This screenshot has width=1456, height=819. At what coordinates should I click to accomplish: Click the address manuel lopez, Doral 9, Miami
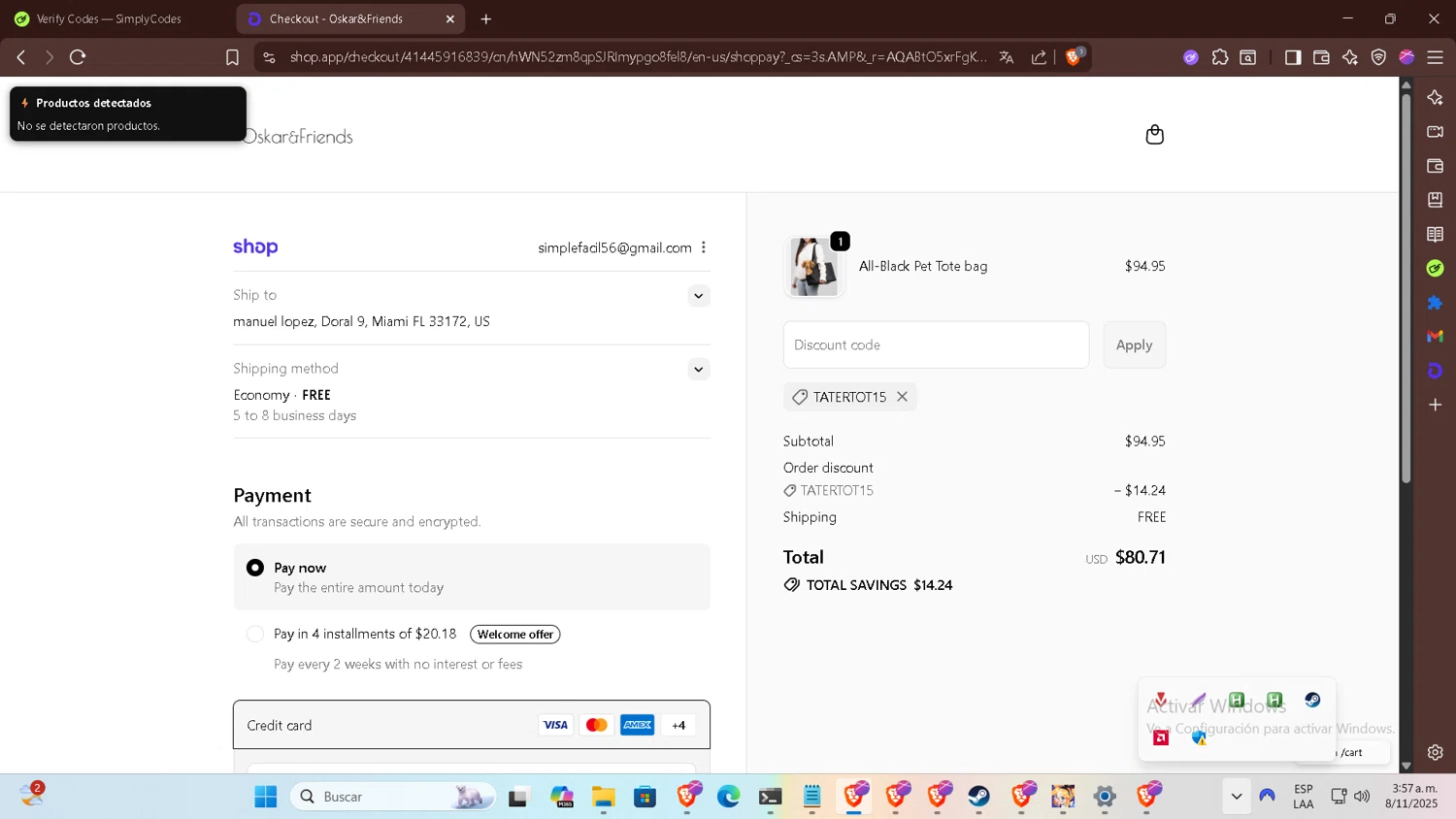click(x=361, y=321)
